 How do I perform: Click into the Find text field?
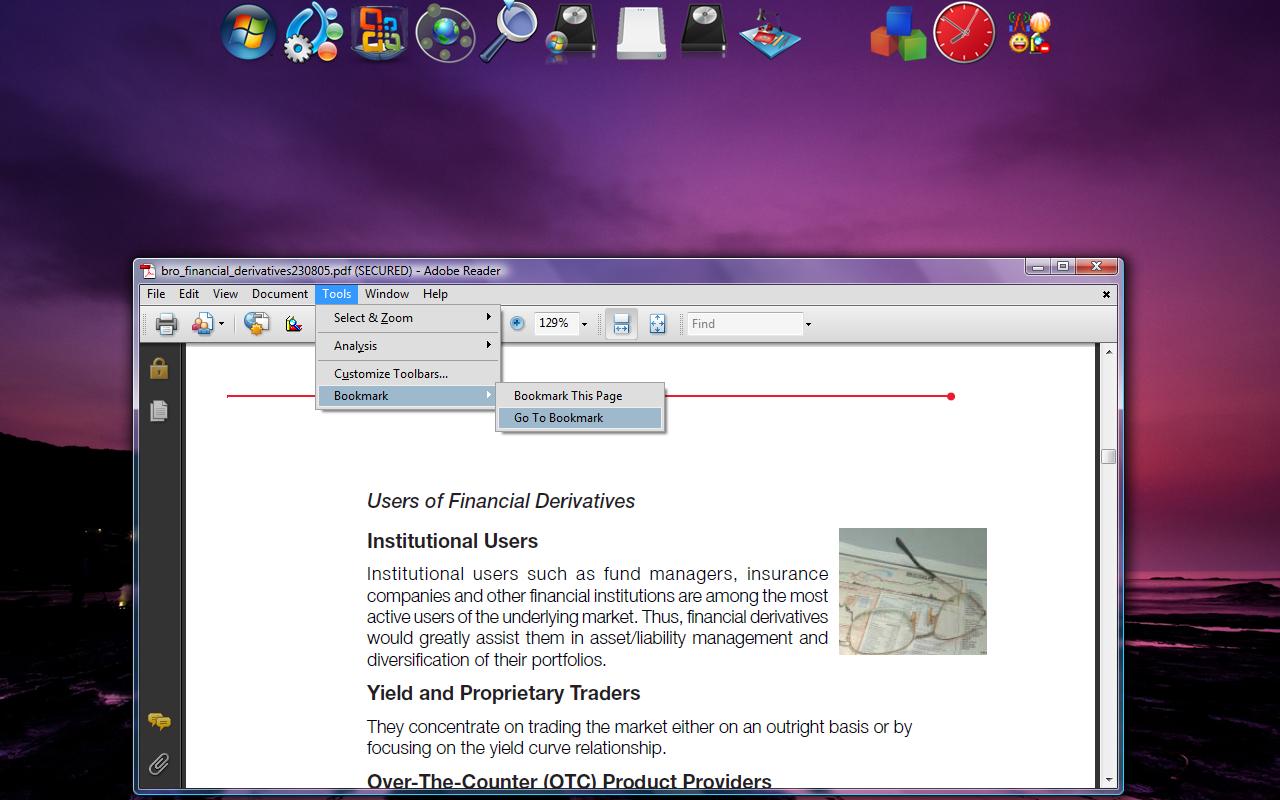click(x=745, y=324)
